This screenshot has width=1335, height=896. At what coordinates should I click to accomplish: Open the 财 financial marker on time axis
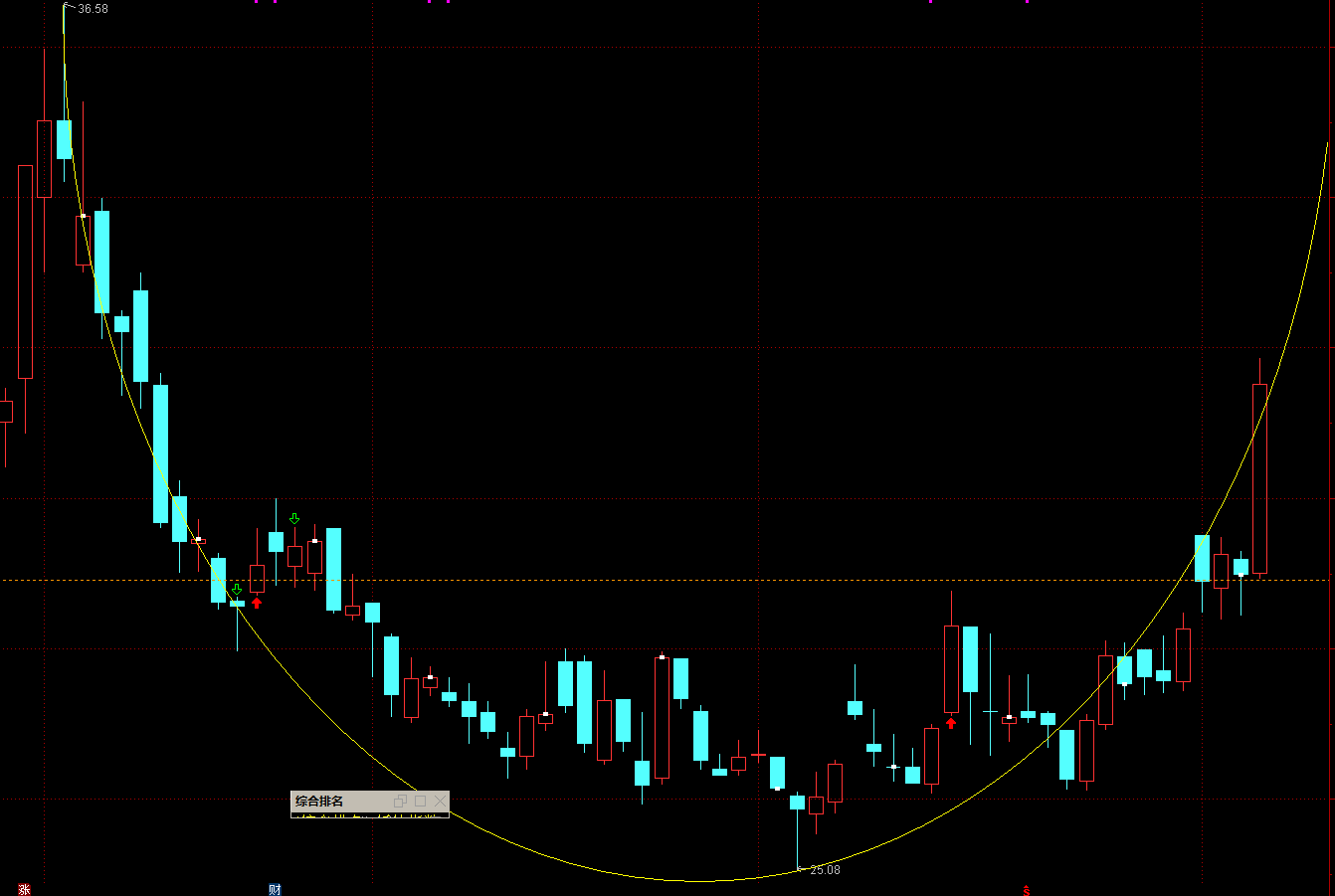pos(275,889)
